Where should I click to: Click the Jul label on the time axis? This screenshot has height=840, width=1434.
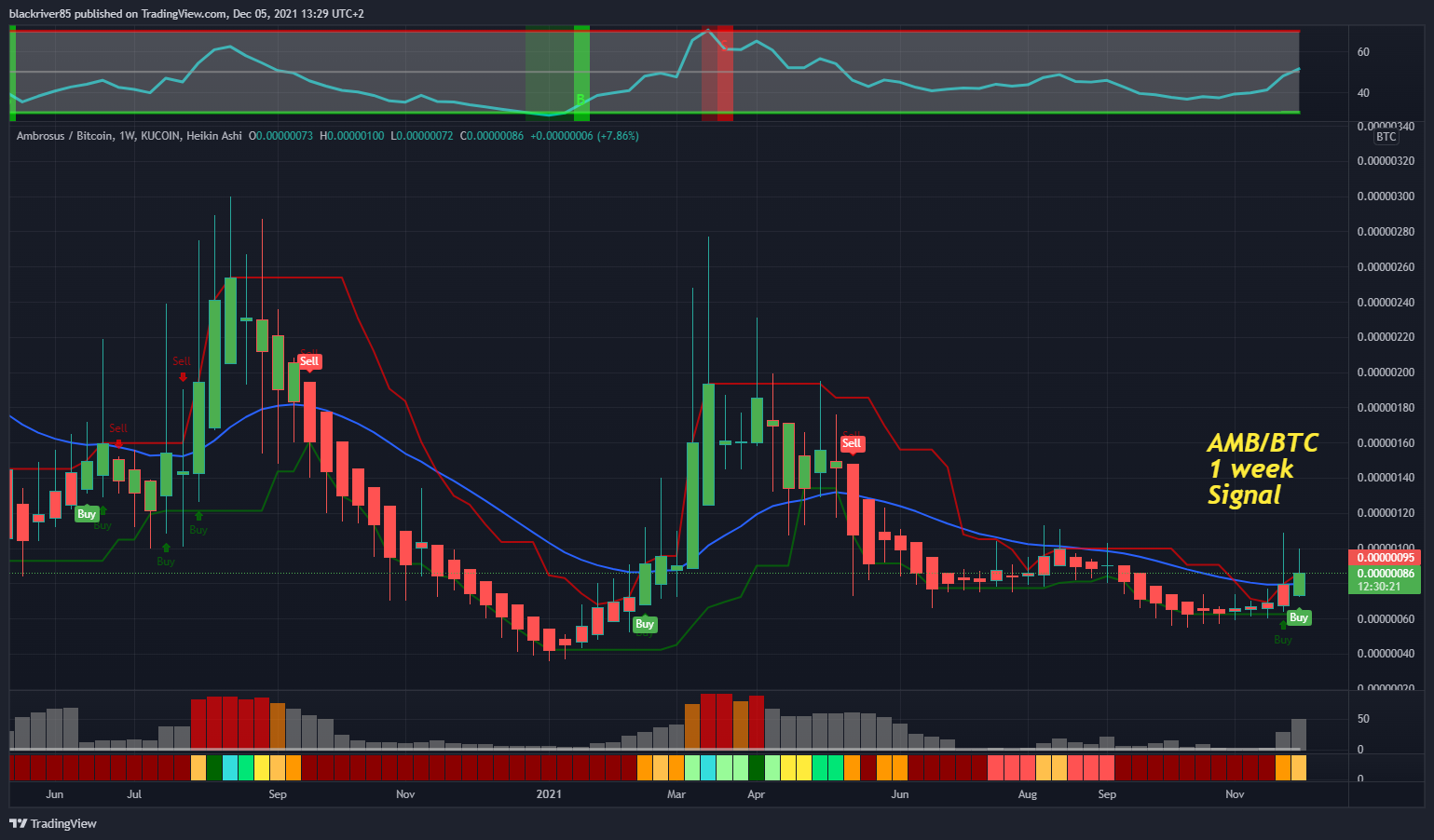pyautogui.click(x=134, y=794)
